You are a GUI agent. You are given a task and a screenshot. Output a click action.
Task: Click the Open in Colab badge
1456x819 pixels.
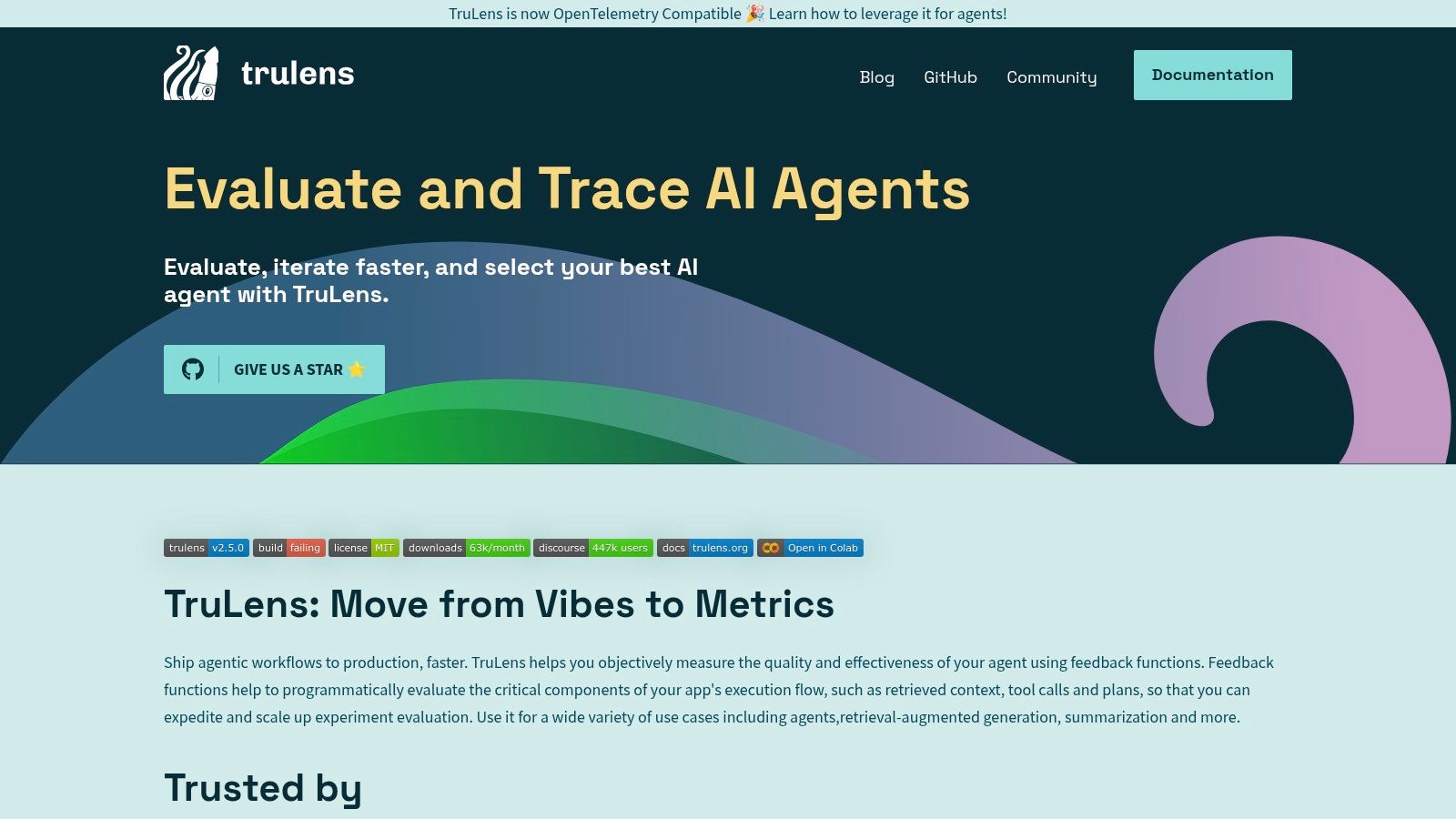[x=810, y=548]
